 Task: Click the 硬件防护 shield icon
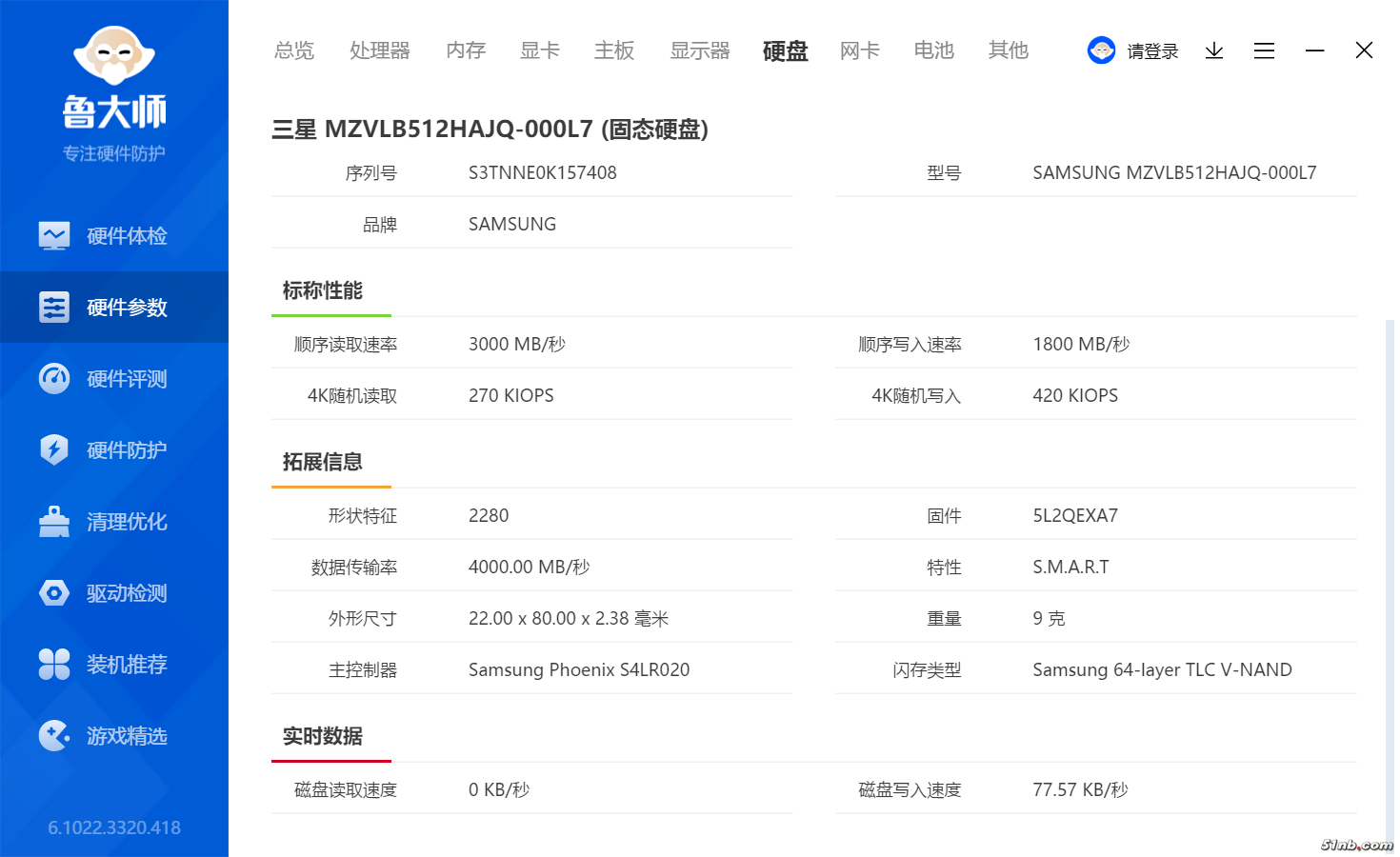point(54,449)
